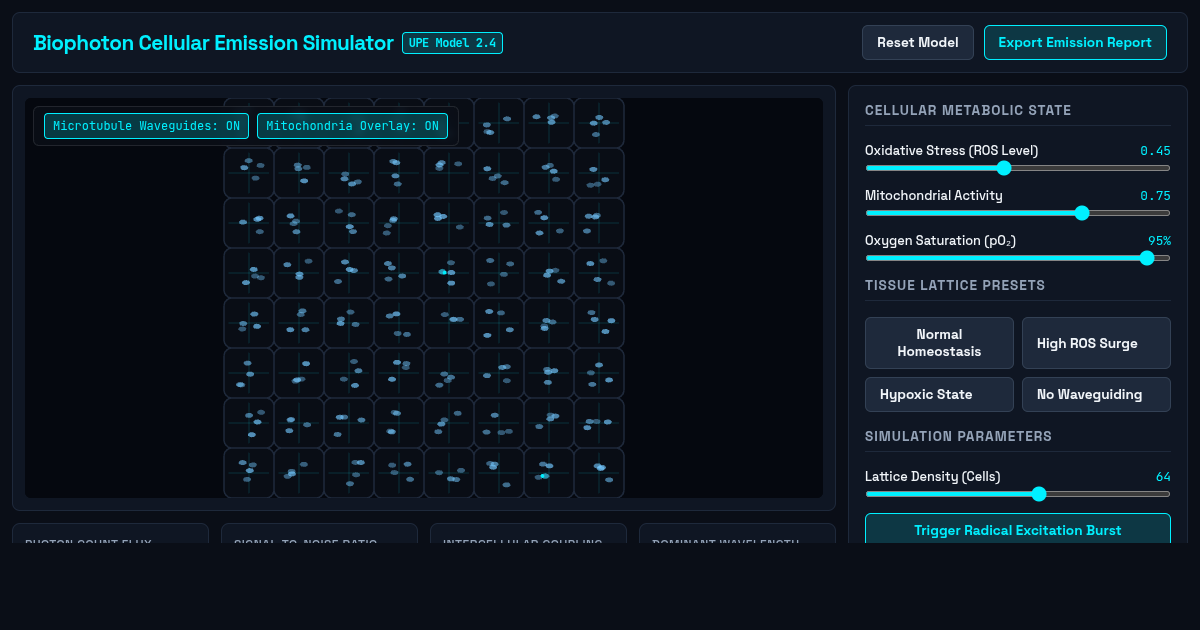
Task: Click the Tissue Lattice Presets heading
Action: pos(955,285)
